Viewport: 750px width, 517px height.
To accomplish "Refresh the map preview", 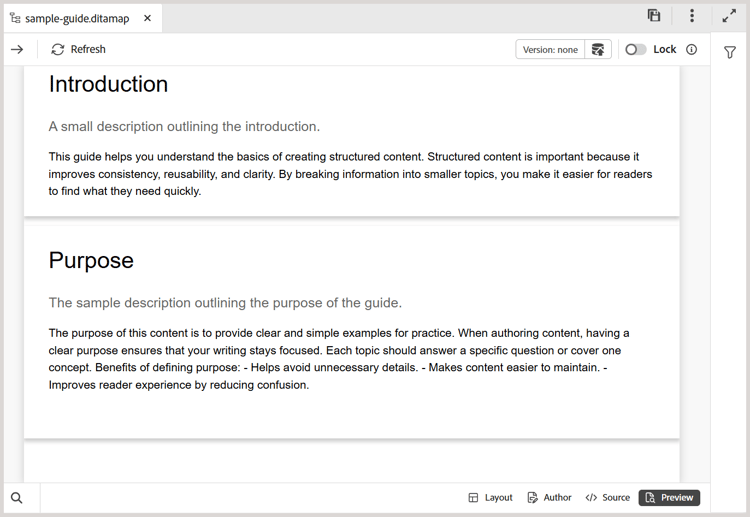I will click(x=78, y=49).
